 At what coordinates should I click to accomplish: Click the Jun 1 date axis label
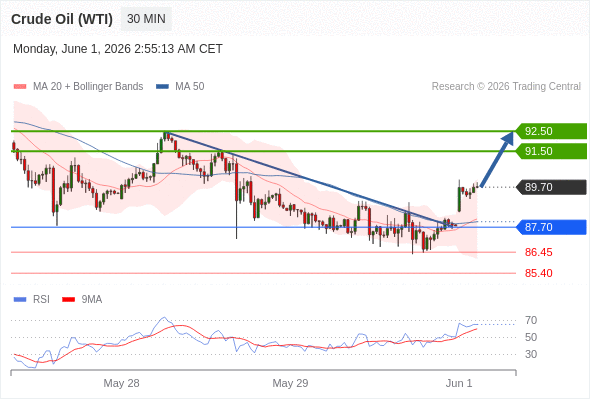(x=459, y=383)
